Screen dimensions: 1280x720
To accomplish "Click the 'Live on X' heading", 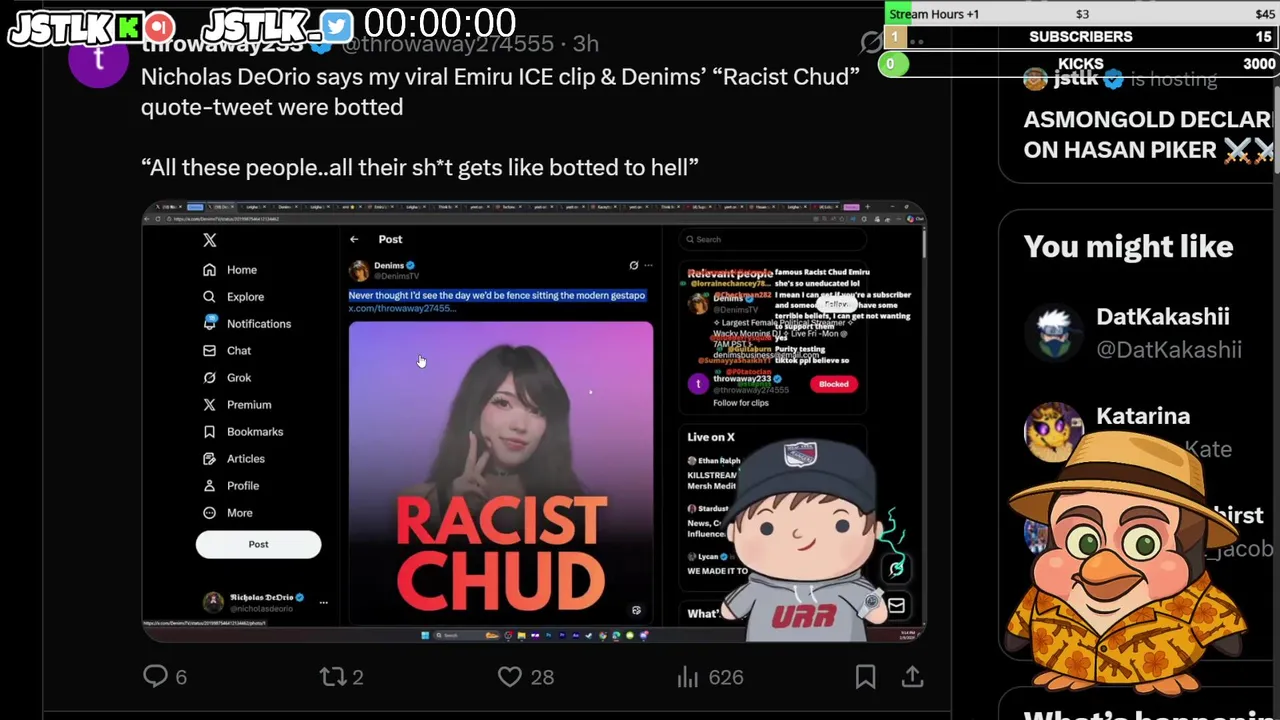I will click(711, 437).
